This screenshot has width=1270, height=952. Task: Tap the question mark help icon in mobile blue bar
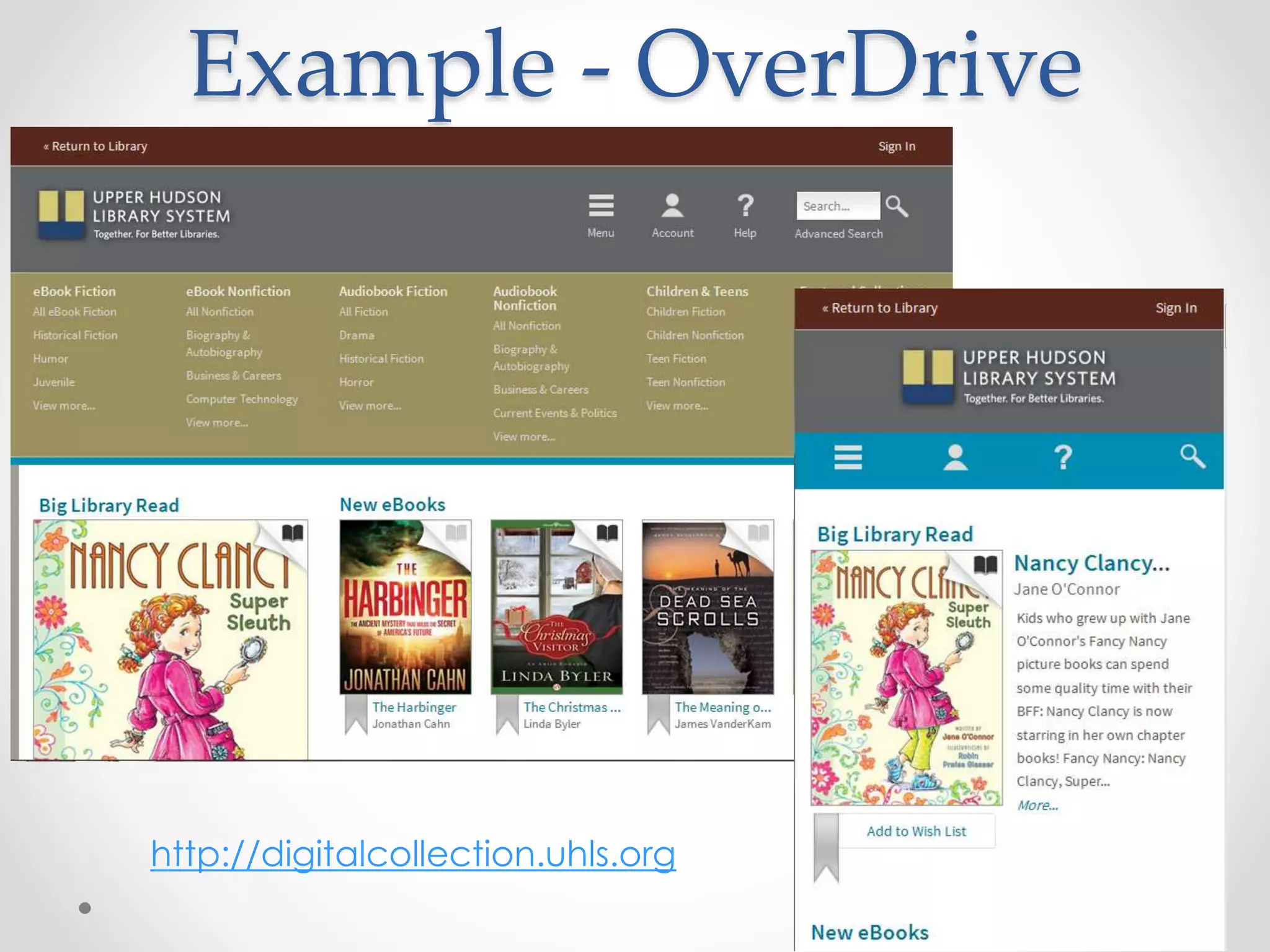coord(1063,457)
